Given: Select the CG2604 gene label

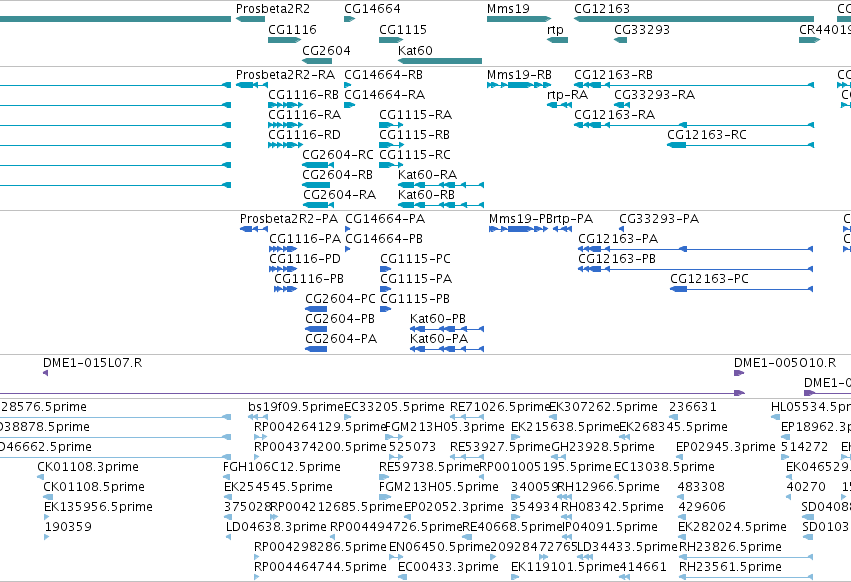Looking at the screenshot, I should tap(326, 50).
